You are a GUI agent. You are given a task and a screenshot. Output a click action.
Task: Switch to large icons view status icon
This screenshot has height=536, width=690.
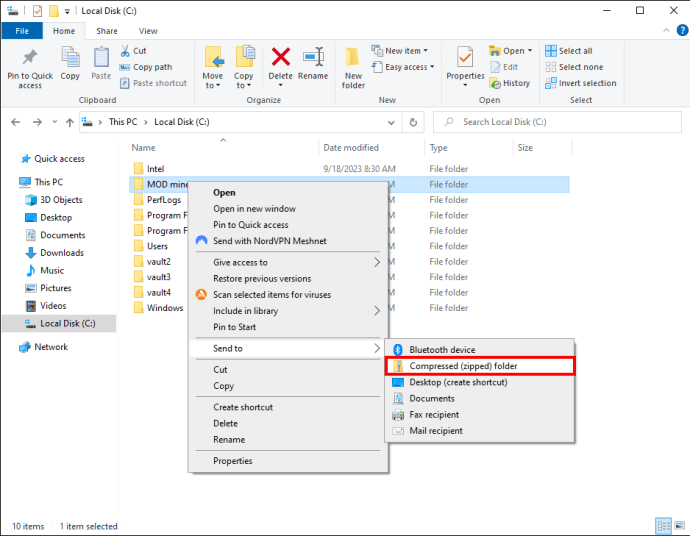click(x=679, y=525)
